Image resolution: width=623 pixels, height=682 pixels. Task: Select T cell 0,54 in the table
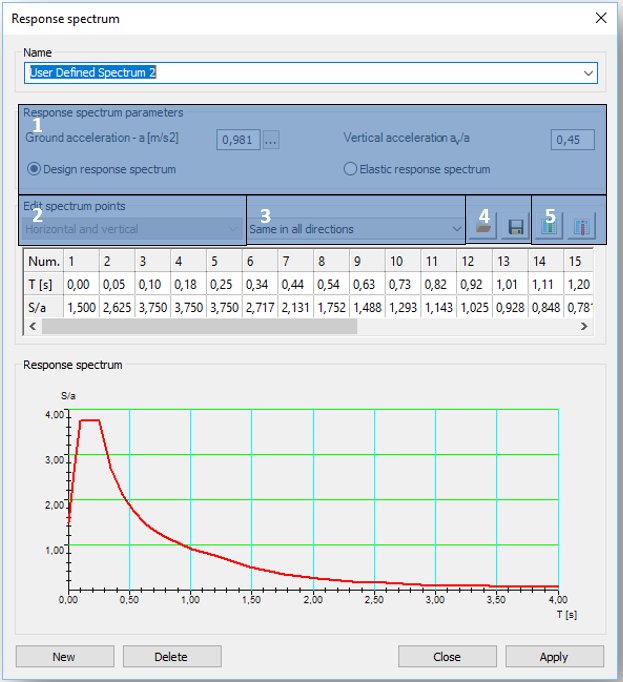tap(332, 284)
